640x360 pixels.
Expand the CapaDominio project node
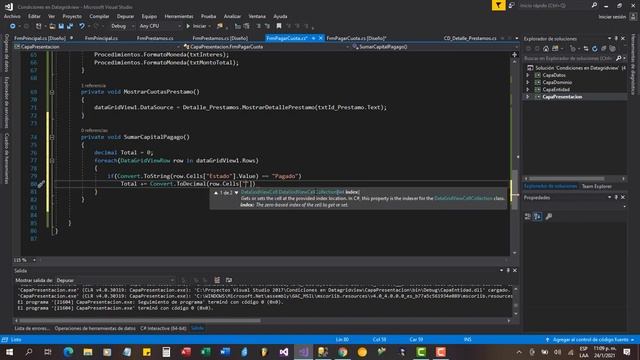tap(528, 82)
